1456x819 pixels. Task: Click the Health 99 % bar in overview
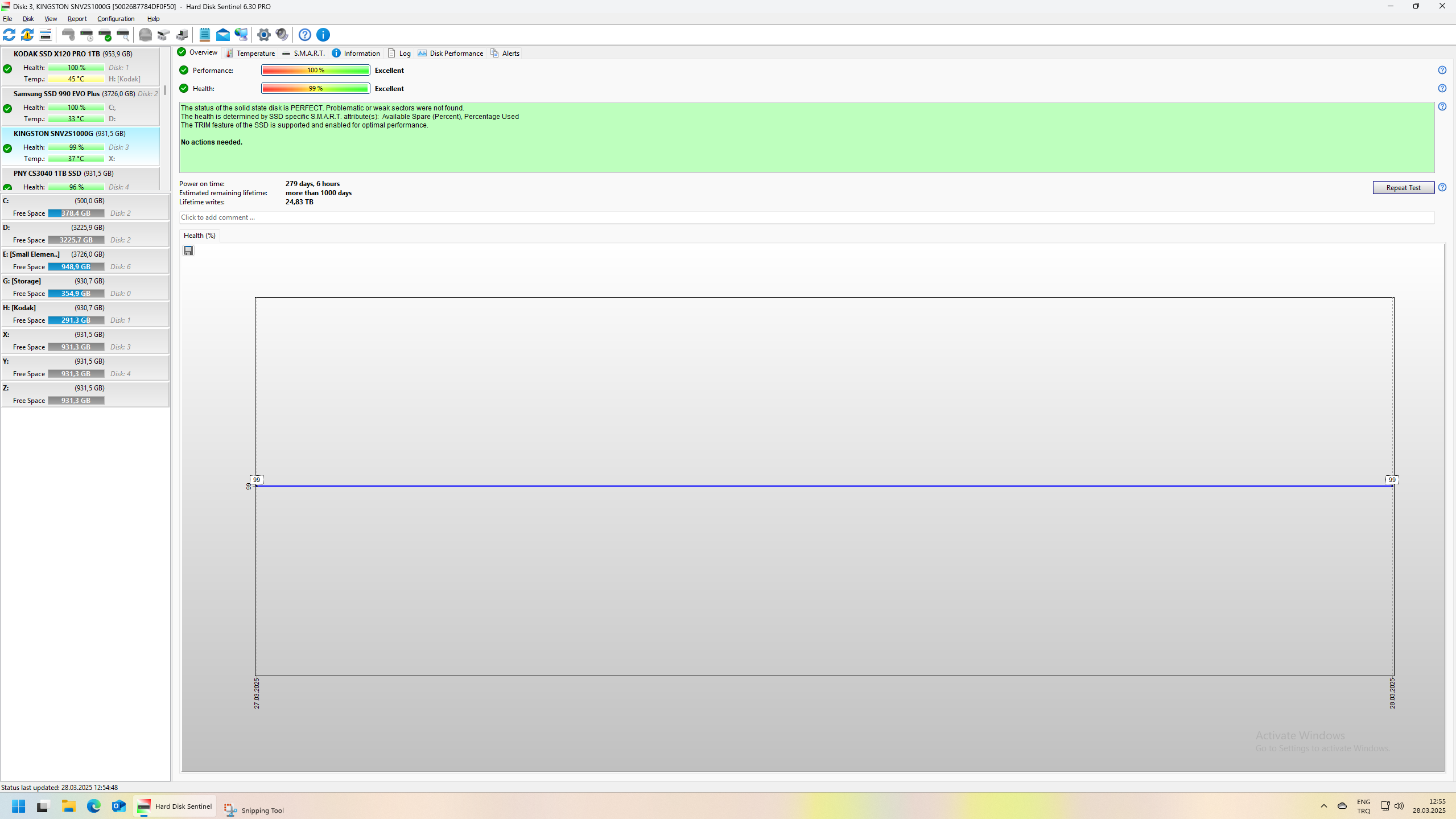click(x=316, y=88)
